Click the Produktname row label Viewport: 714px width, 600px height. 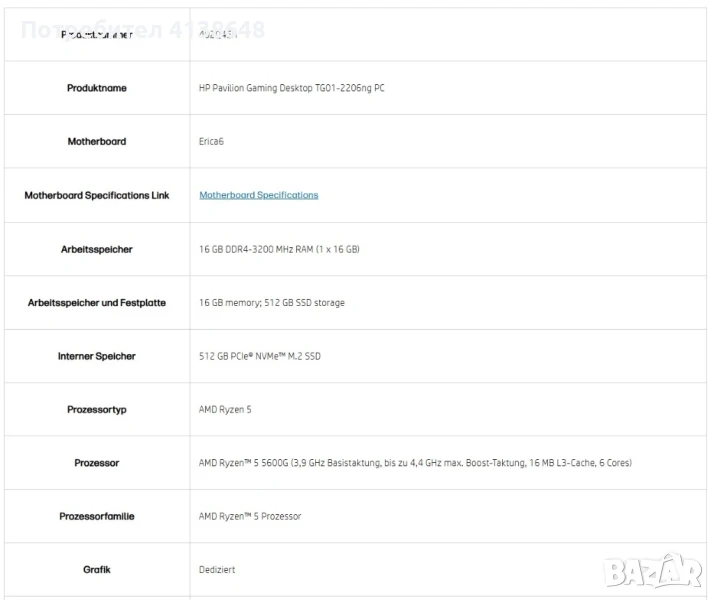tap(97, 88)
